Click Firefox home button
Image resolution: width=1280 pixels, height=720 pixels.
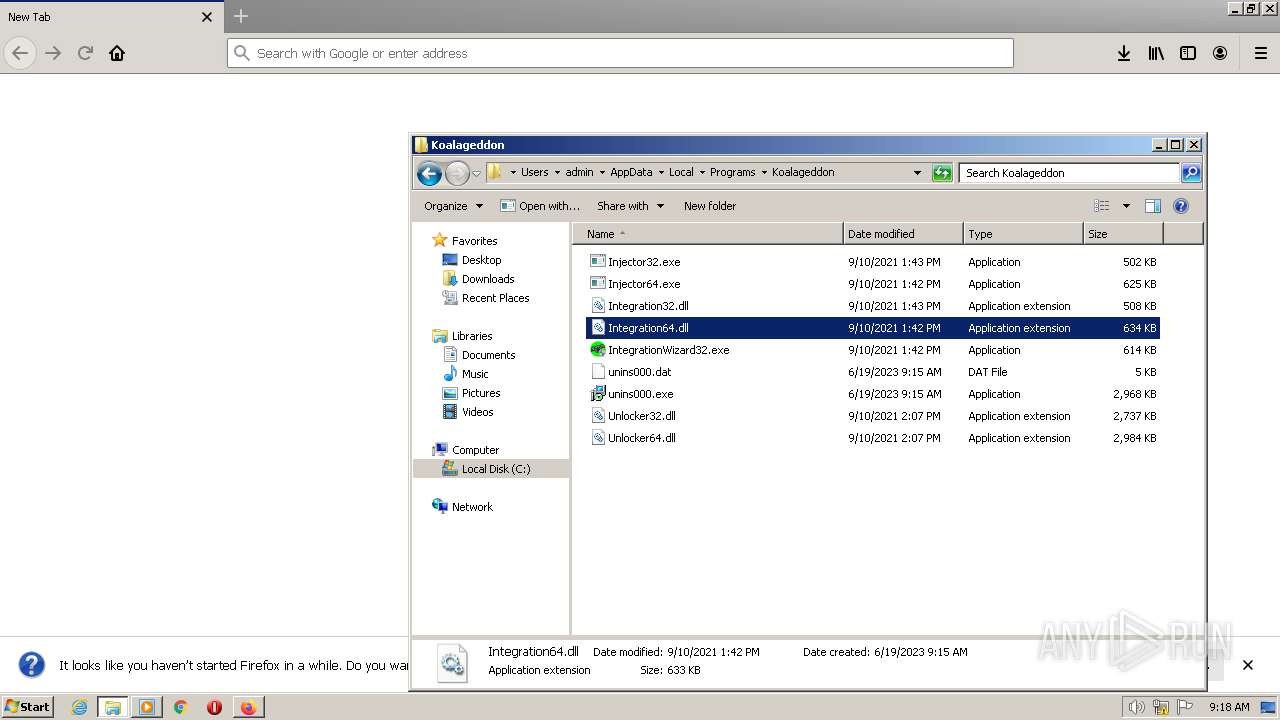click(x=117, y=53)
